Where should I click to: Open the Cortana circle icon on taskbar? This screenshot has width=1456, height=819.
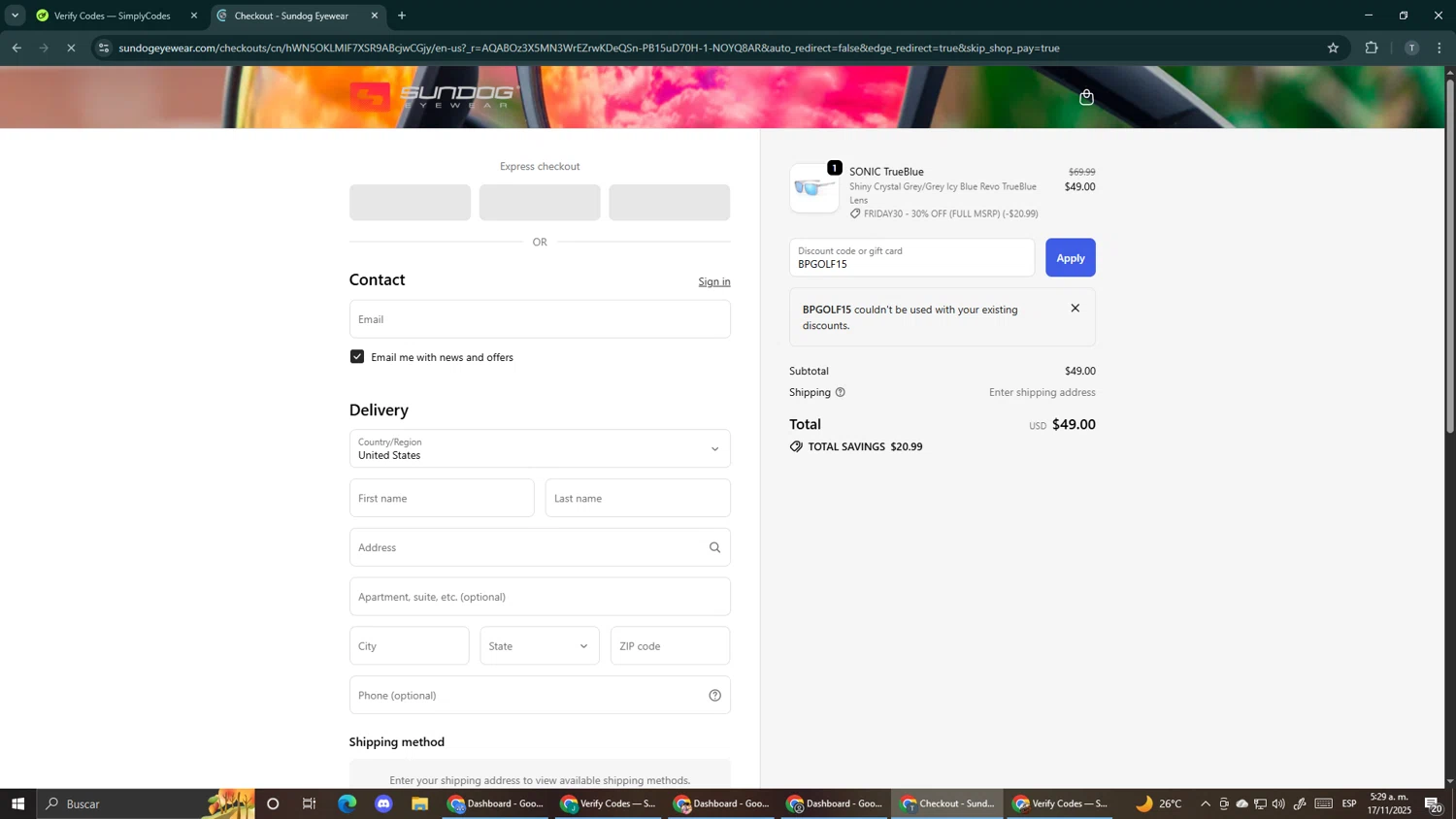pos(273,803)
